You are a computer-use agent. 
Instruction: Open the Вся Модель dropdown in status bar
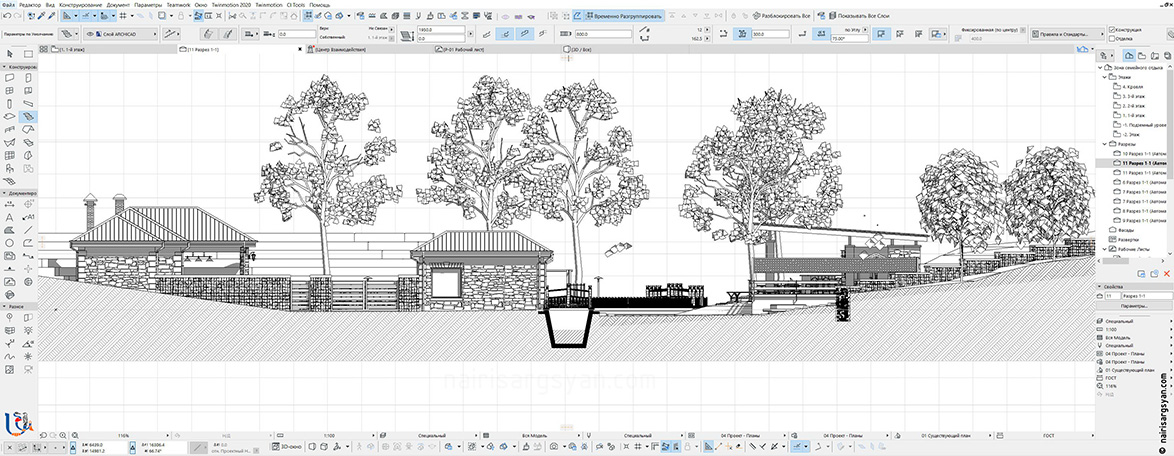(x=532, y=435)
